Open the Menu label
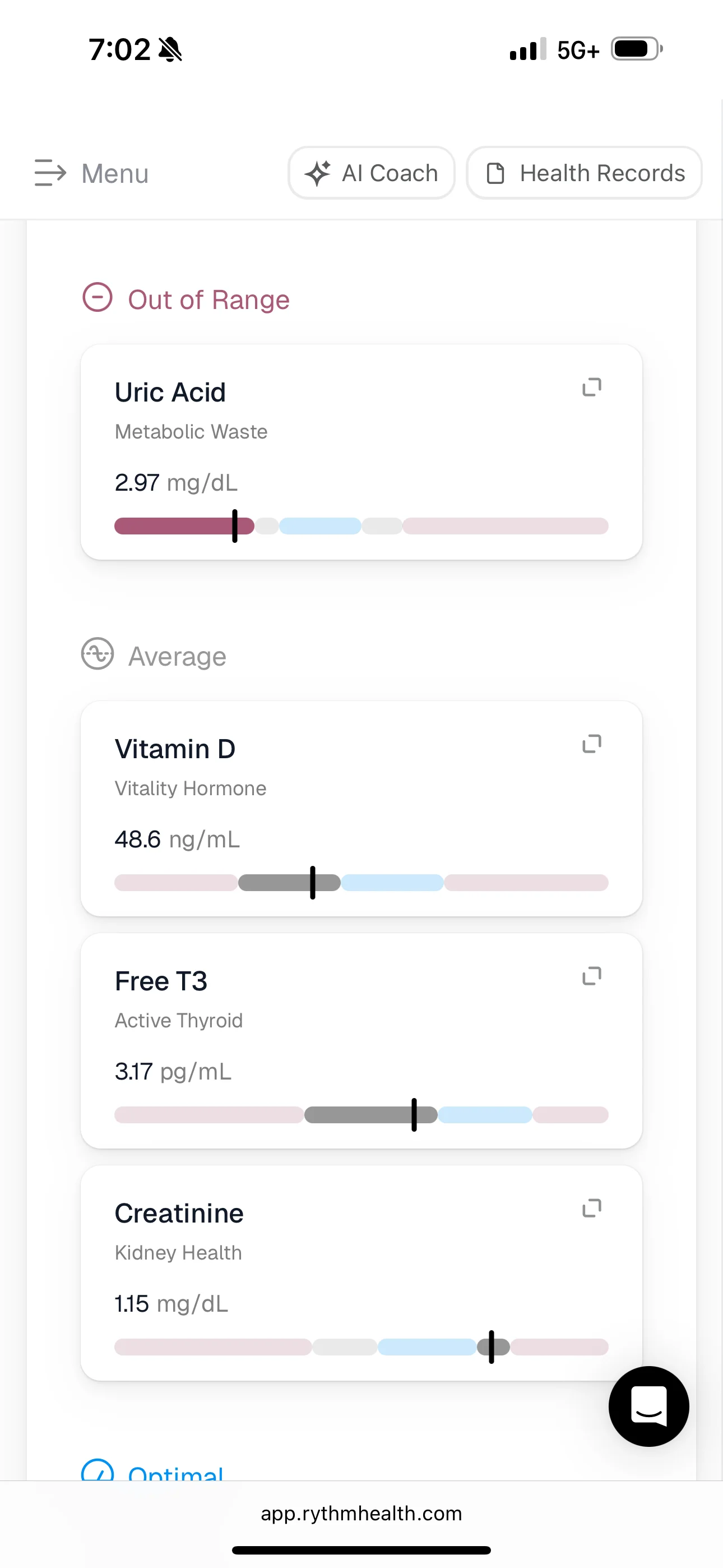 tap(115, 173)
